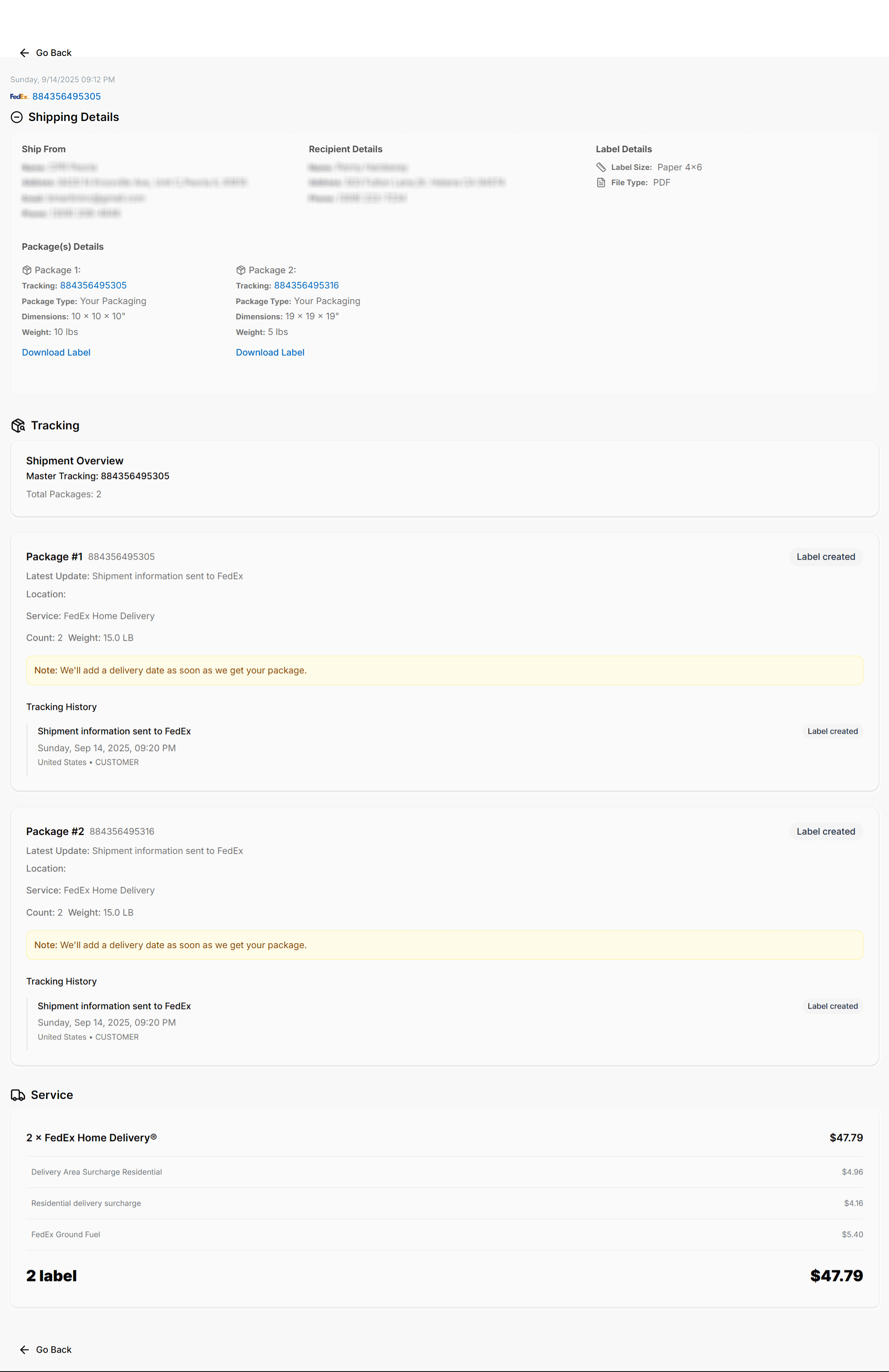This screenshot has height=1372, width=889.
Task: Click the Package 2 box icon
Action: click(240, 270)
